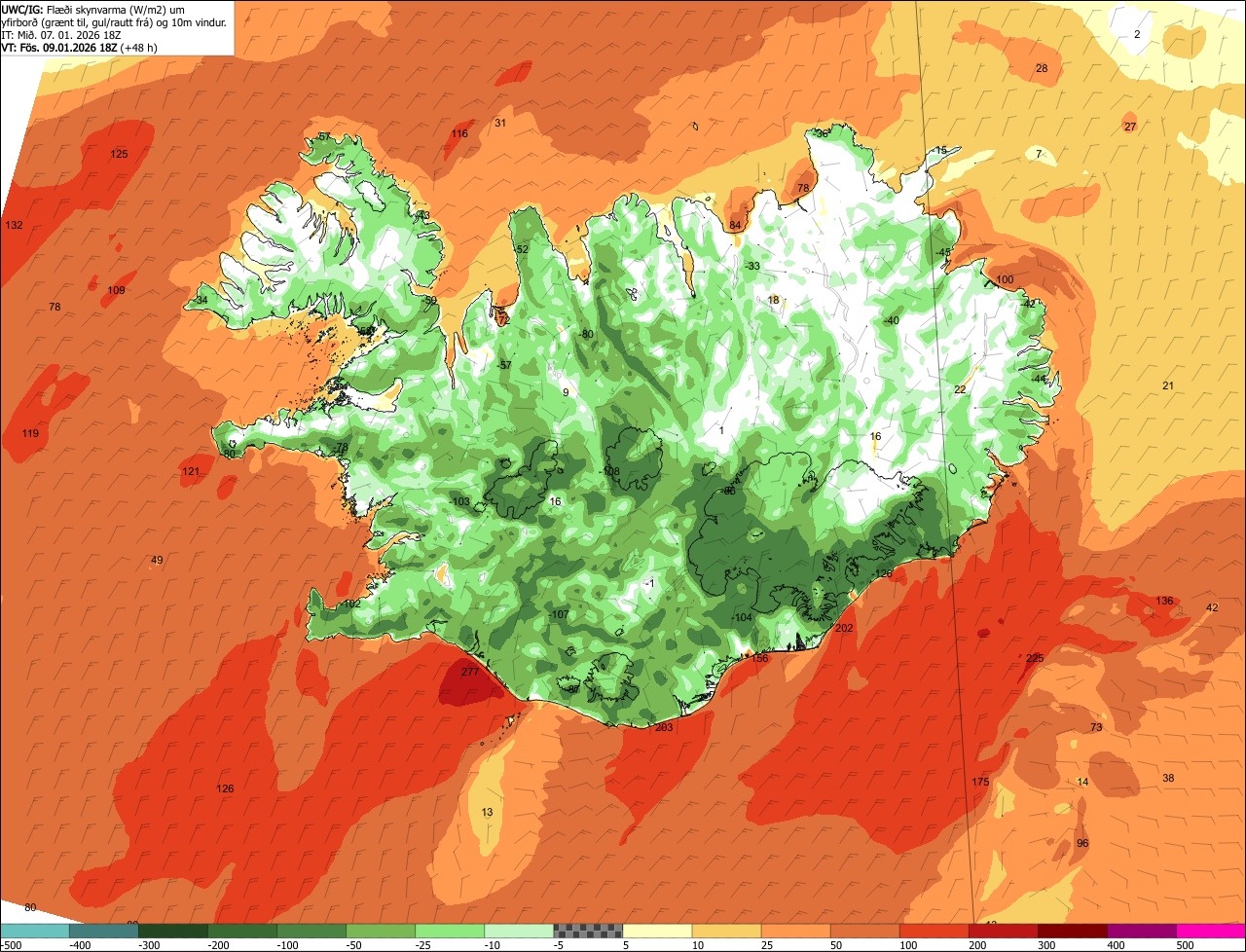
Task: Click the 49 value southwest of Reykjanes
Action: (157, 560)
